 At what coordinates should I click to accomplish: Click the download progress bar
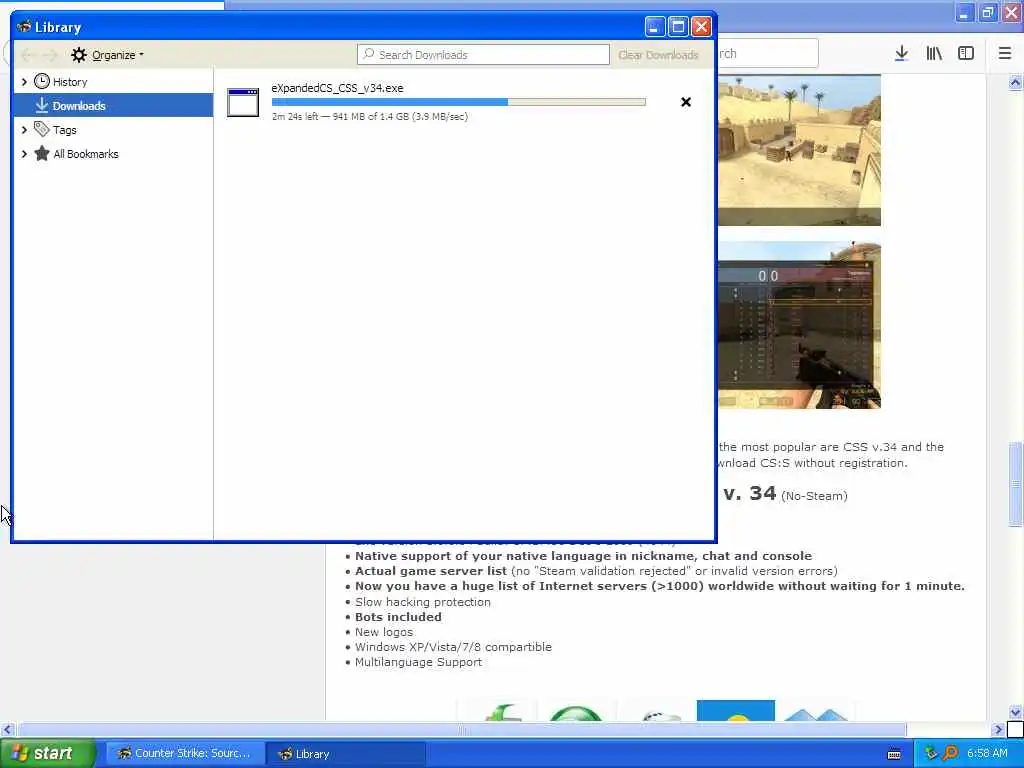458,102
